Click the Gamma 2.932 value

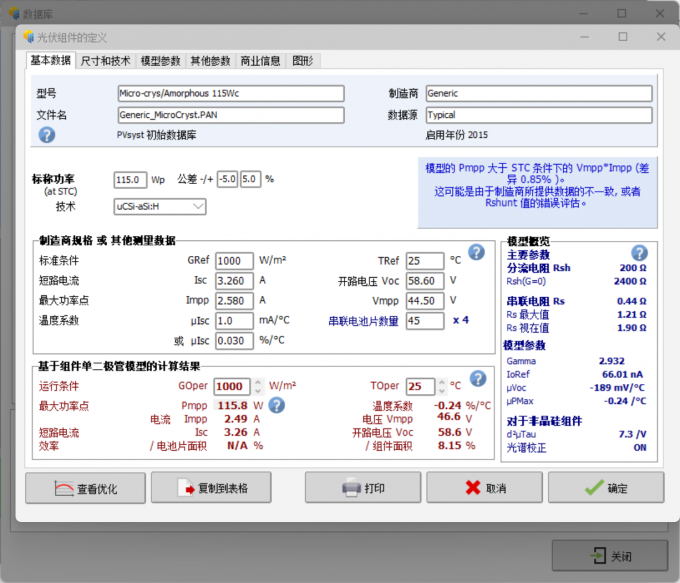(611, 361)
